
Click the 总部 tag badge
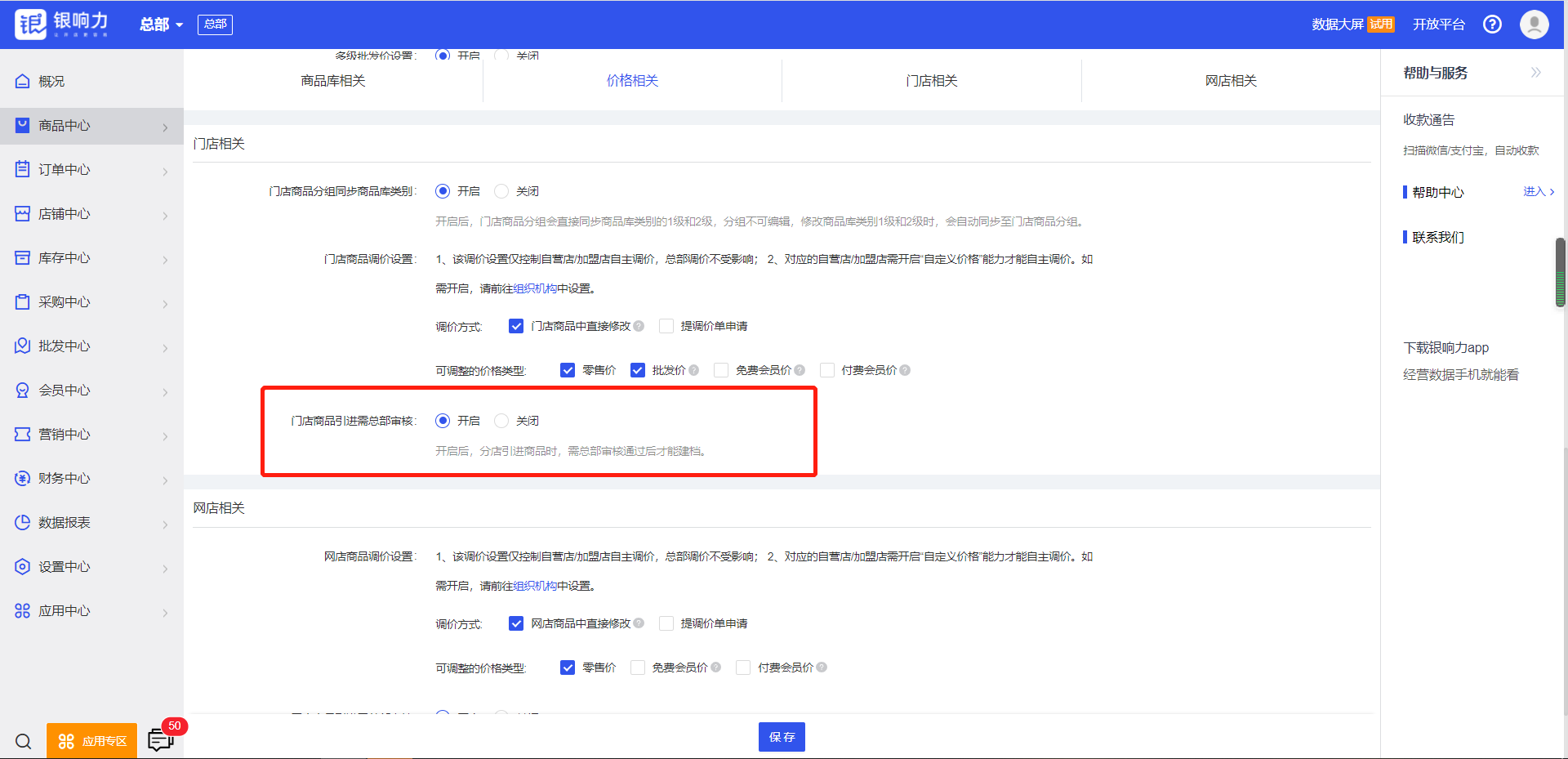pyautogui.click(x=215, y=25)
